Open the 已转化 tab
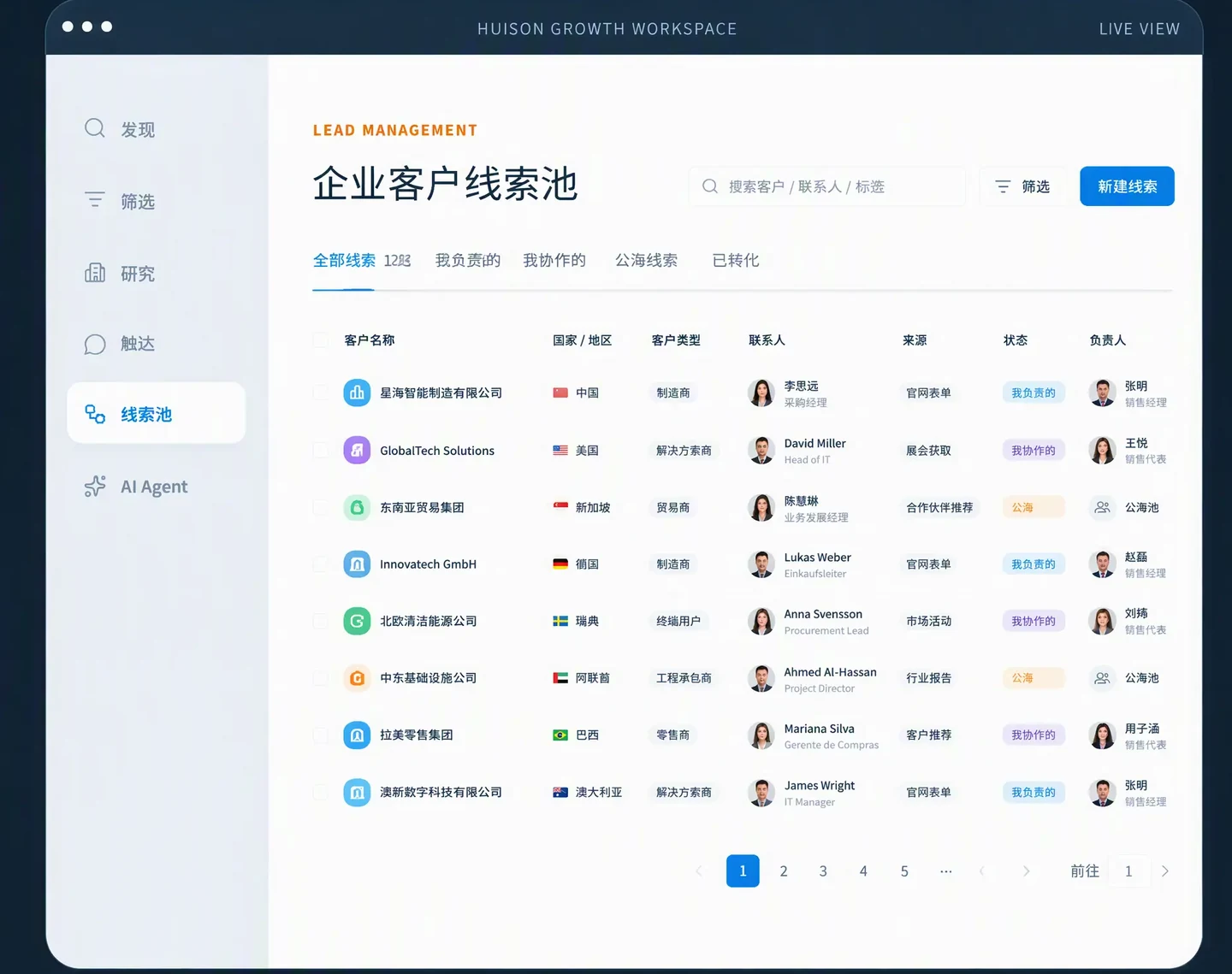The height and width of the screenshot is (974, 1232). (x=736, y=260)
